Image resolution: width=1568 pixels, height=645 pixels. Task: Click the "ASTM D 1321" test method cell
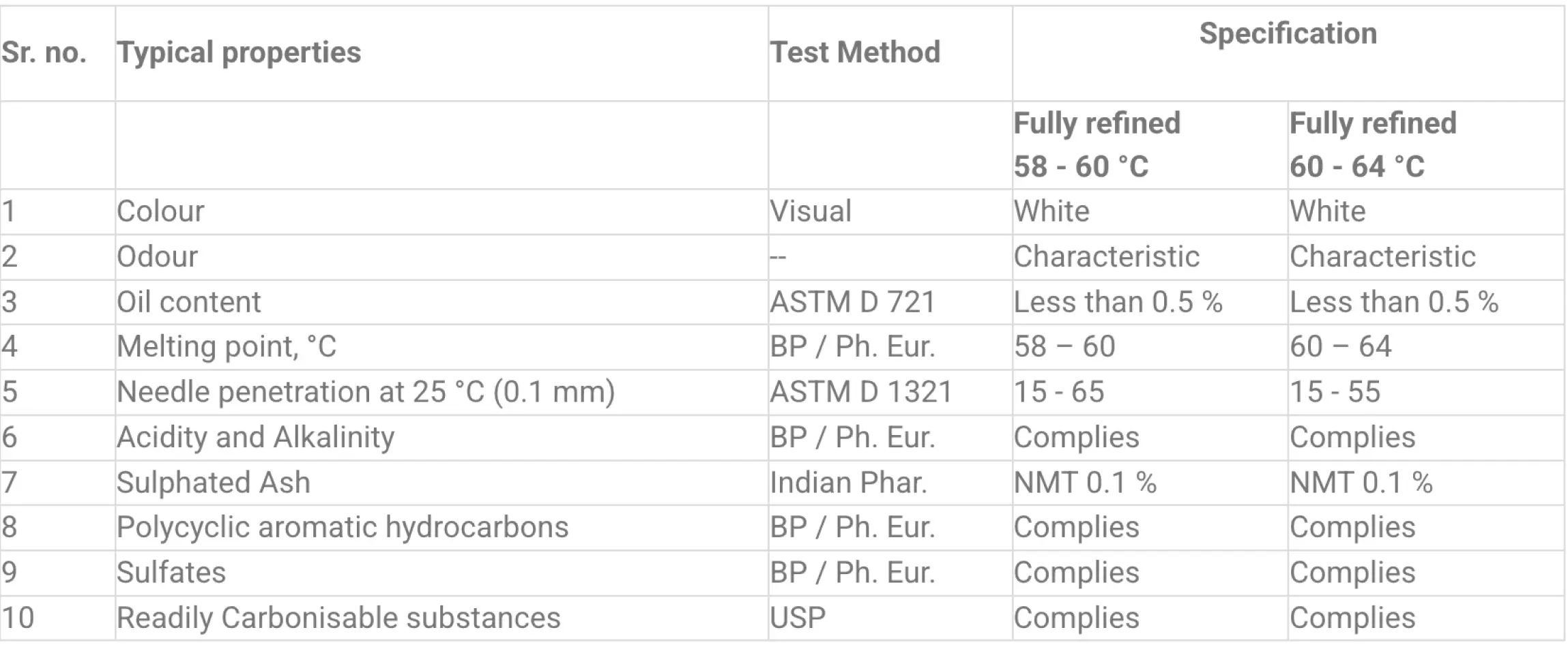tap(861, 392)
